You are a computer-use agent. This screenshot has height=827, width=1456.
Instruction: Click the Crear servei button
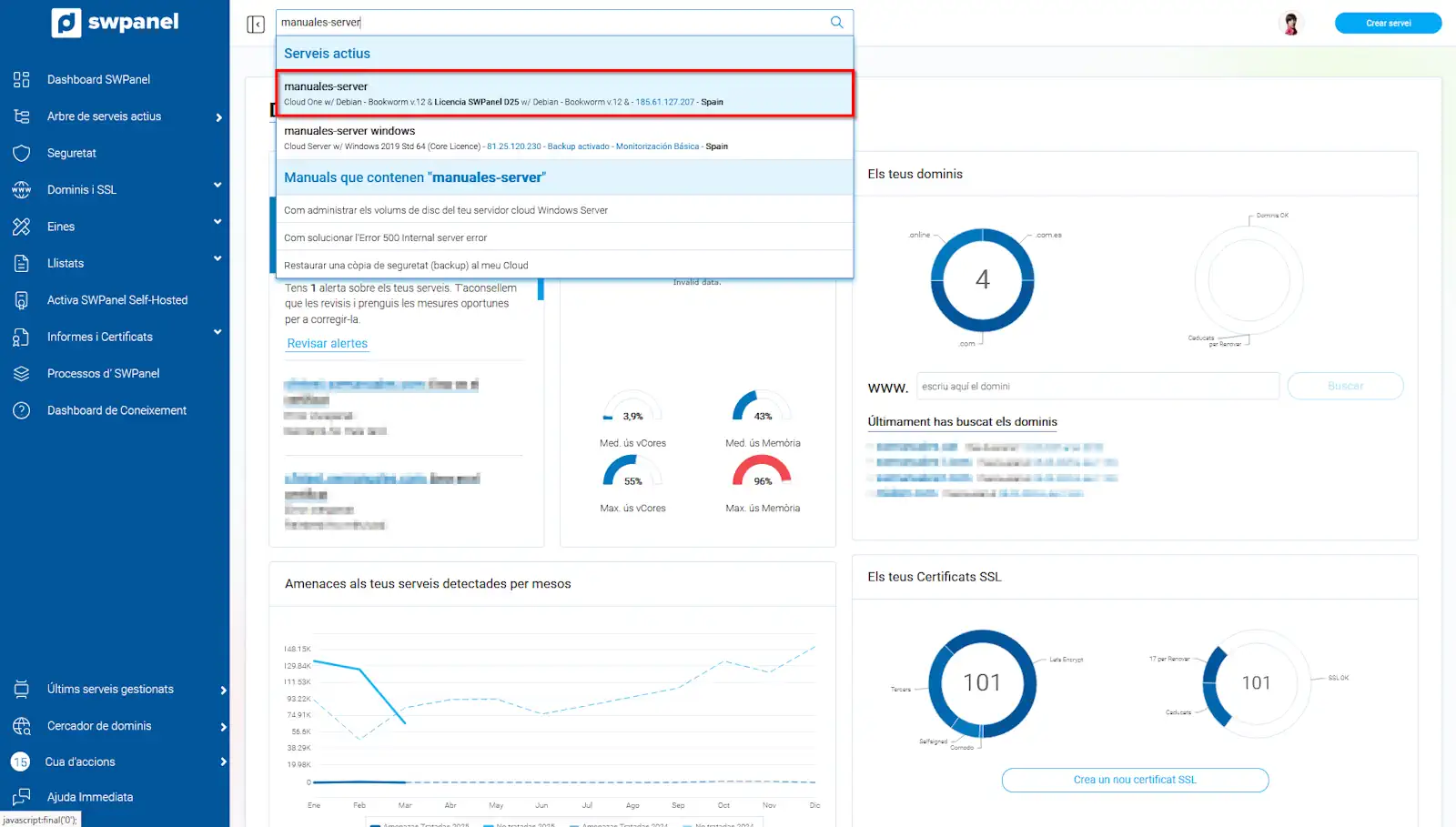(1388, 23)
